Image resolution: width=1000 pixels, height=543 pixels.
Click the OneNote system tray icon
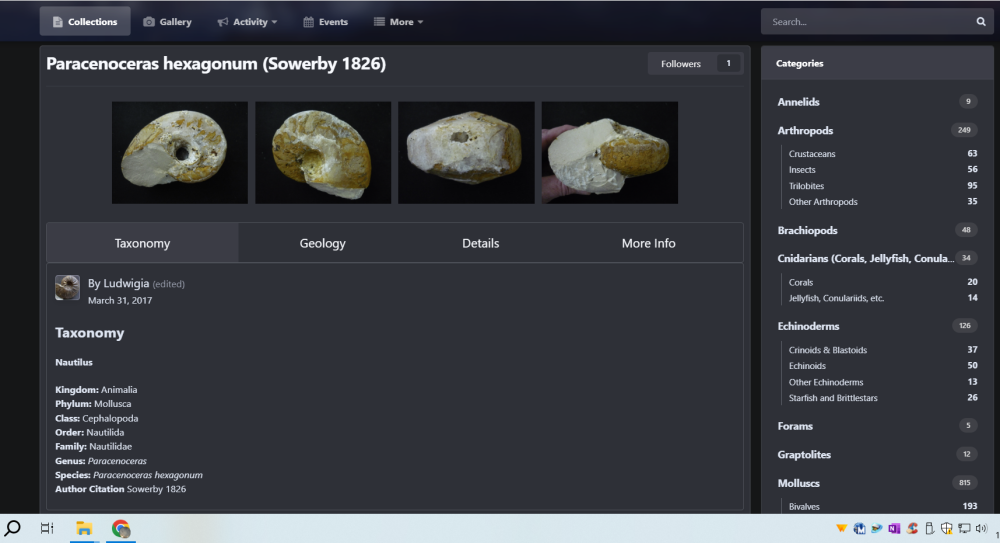tap(895, 528)
